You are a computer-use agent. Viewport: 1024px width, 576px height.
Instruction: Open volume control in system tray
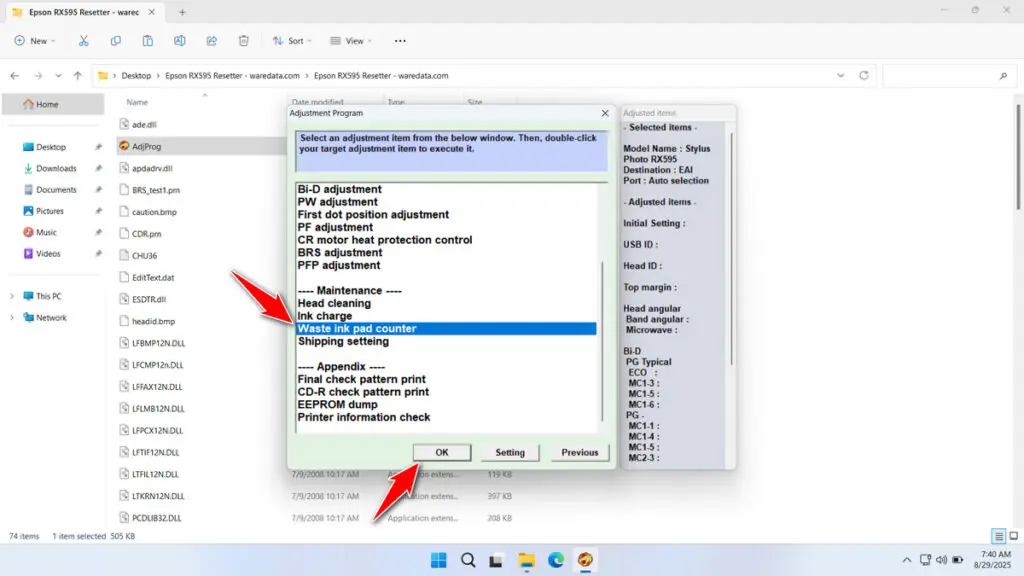click(941, 560)
